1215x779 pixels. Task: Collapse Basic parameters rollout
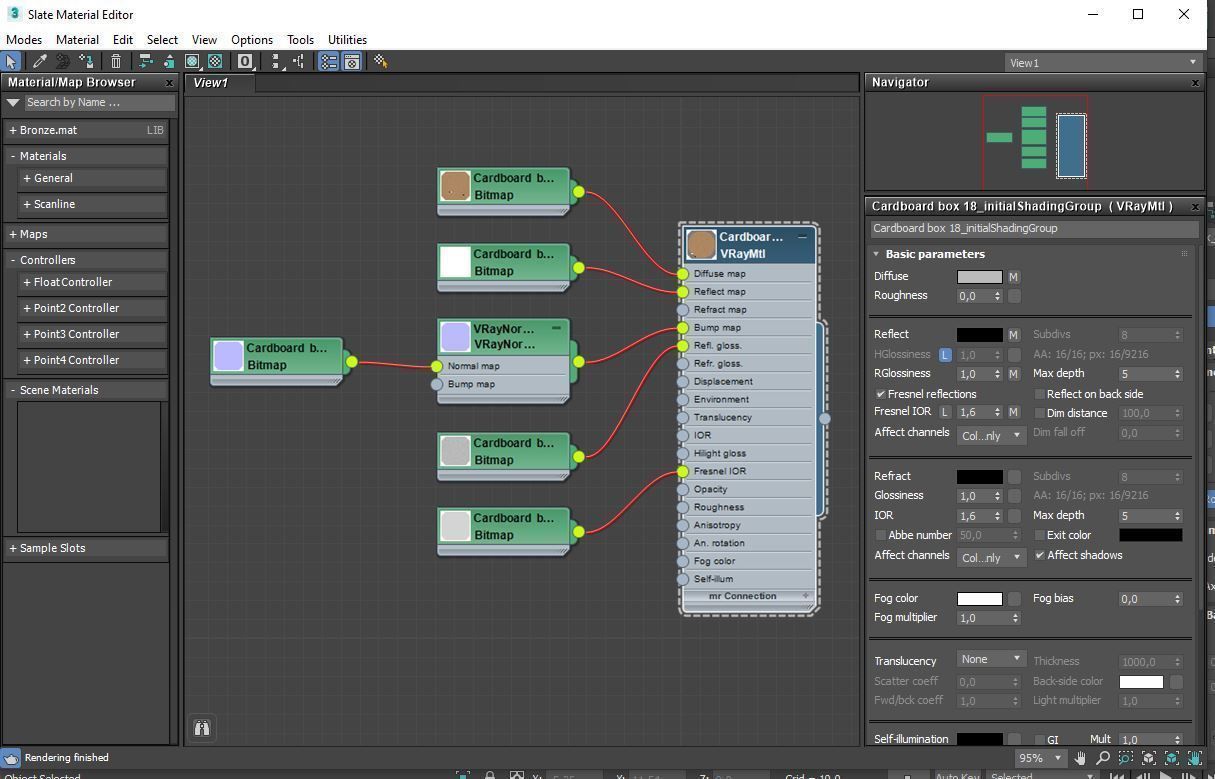tap(876, 254)
